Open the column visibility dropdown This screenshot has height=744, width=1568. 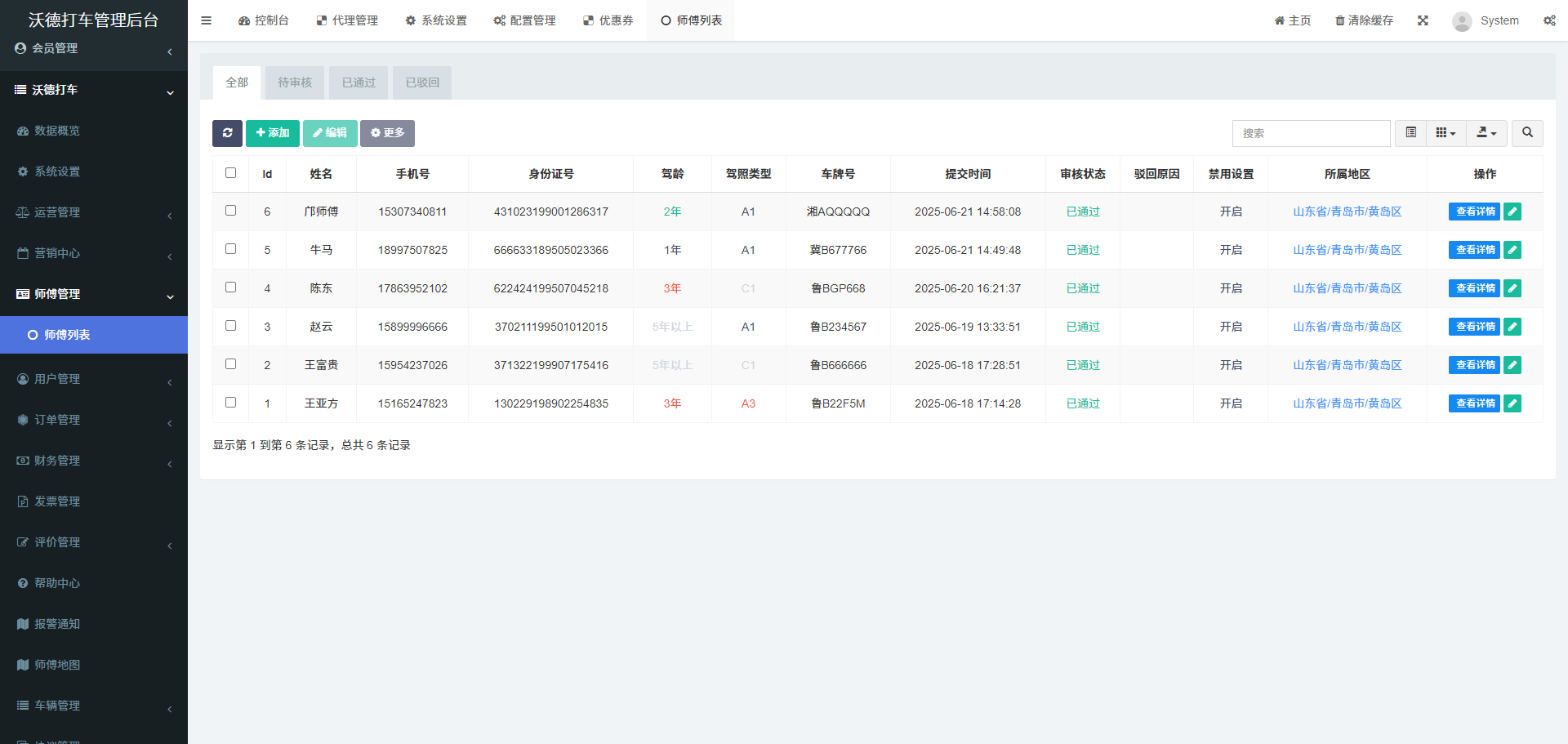tap(1445, 133)
